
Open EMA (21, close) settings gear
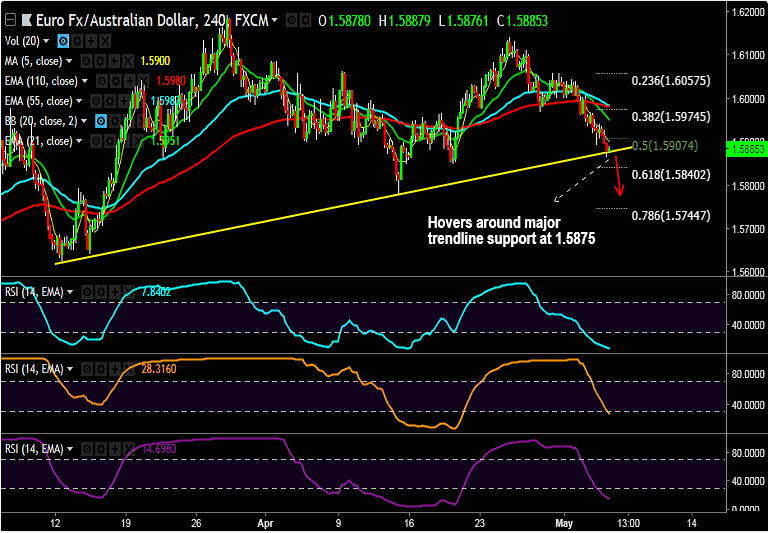[x=110, y=141]
